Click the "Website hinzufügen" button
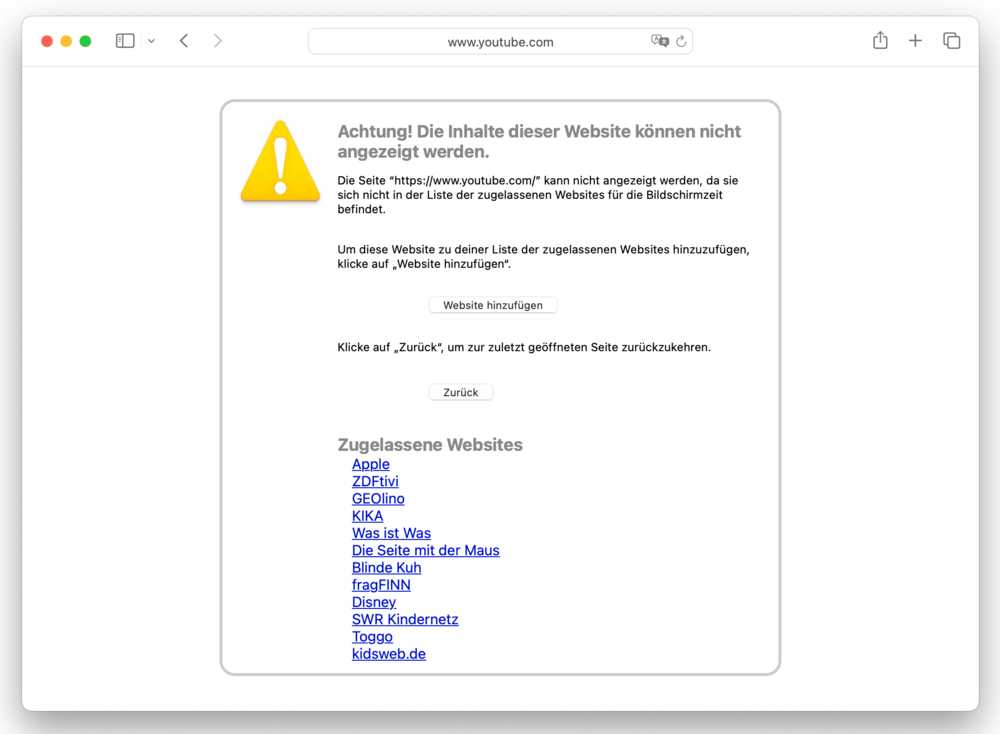Image resolution: width=1000 pixels, height=734 pixels. tap(493, 305)
